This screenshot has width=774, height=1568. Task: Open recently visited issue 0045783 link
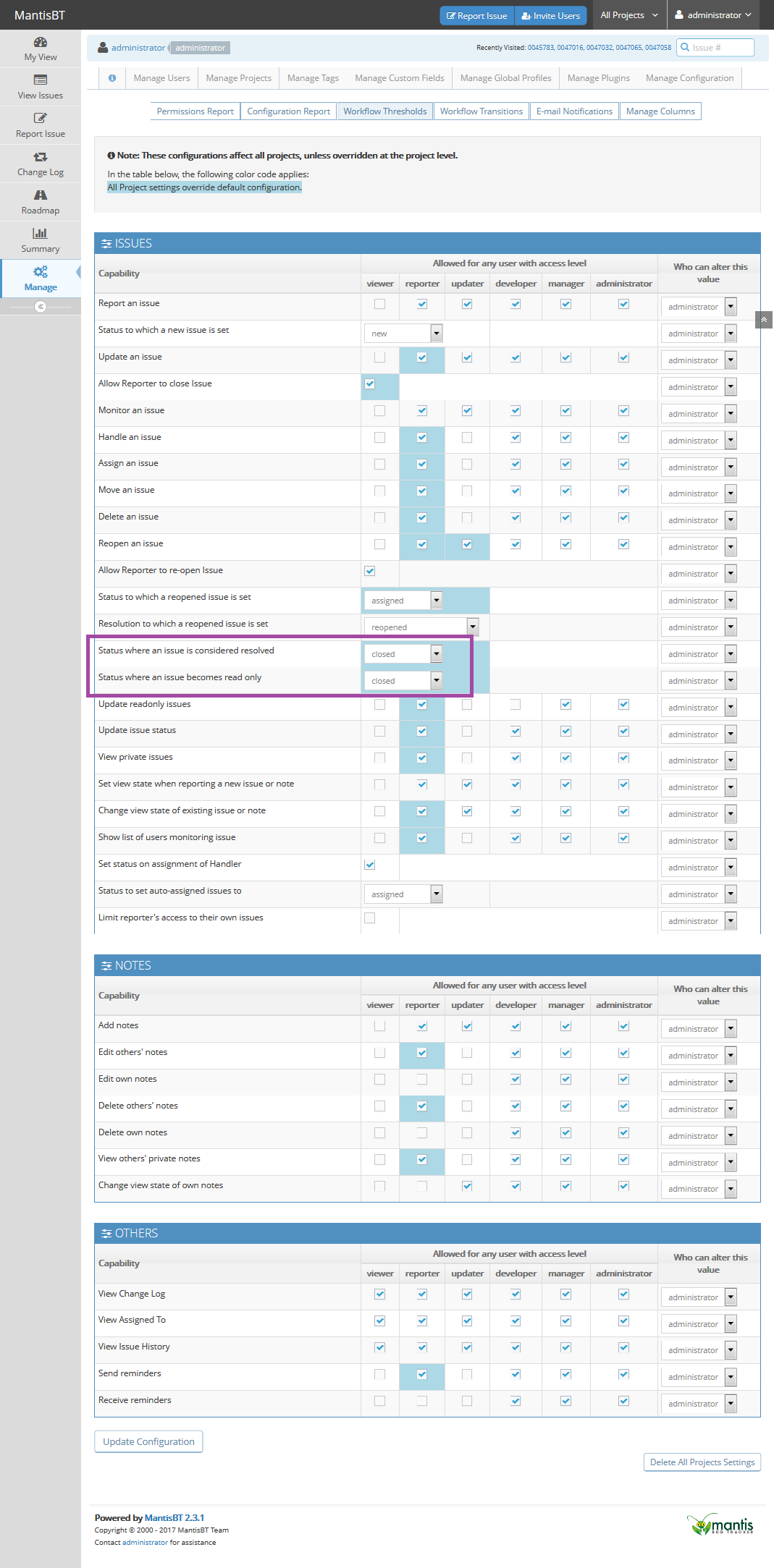tap(540, 48)
